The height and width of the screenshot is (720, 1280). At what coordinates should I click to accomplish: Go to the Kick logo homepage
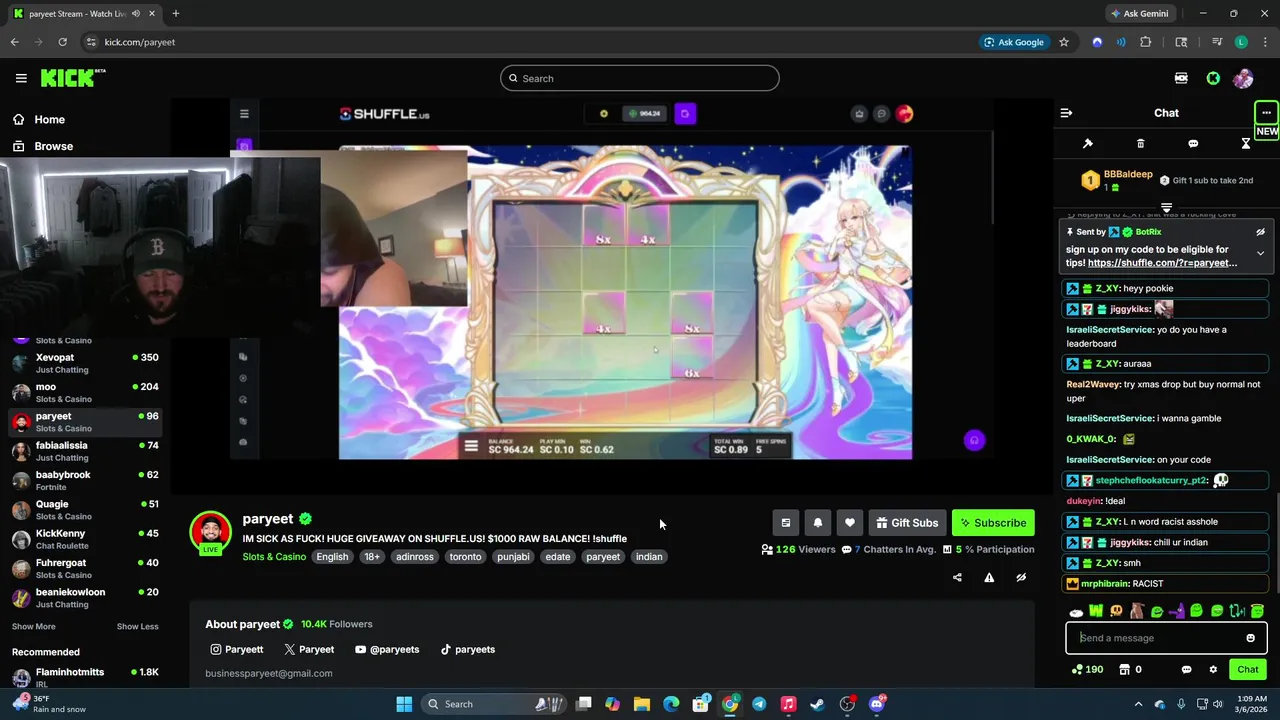pyautogui.click(x=72, y=78)
